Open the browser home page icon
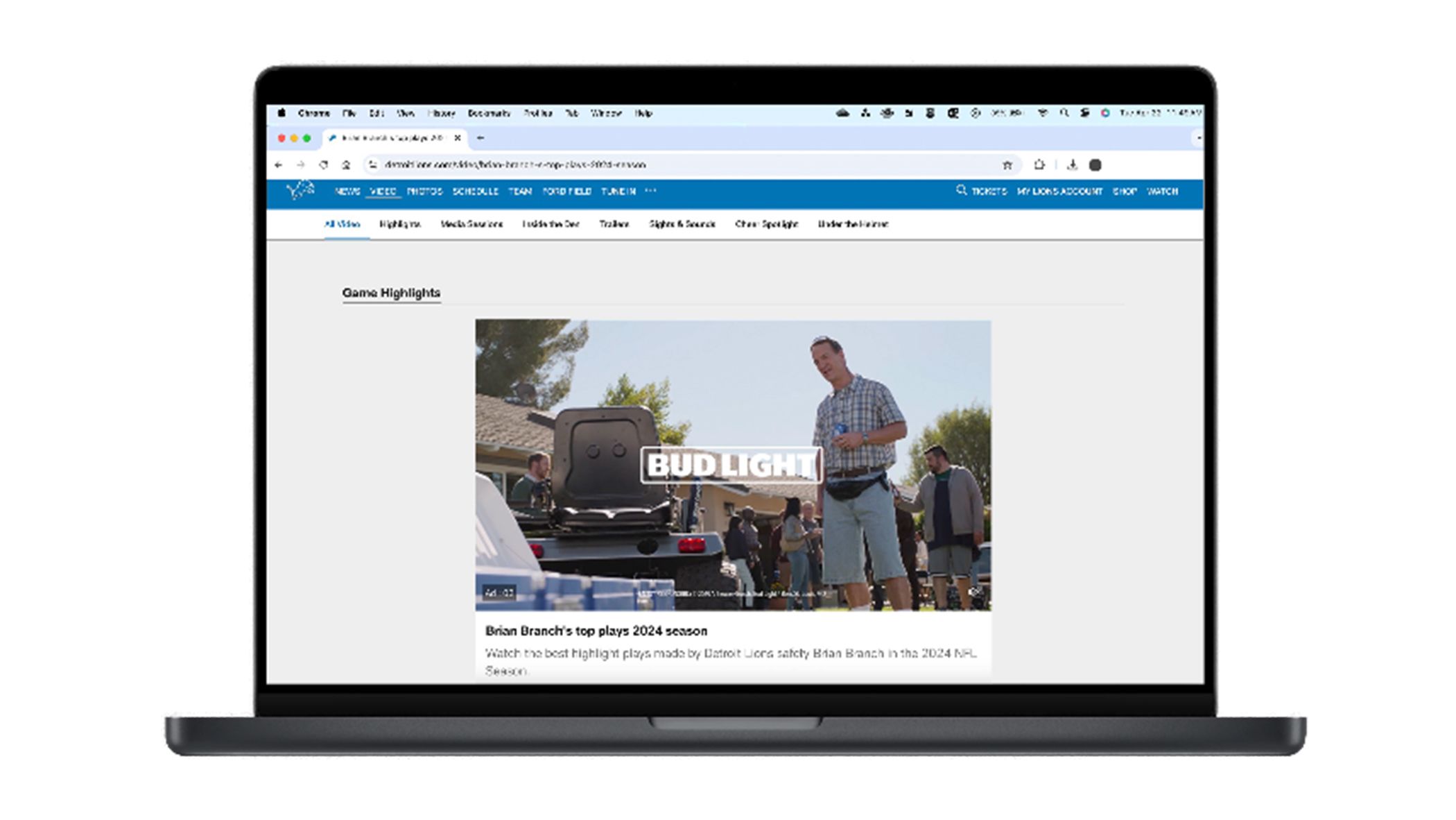 346,165
